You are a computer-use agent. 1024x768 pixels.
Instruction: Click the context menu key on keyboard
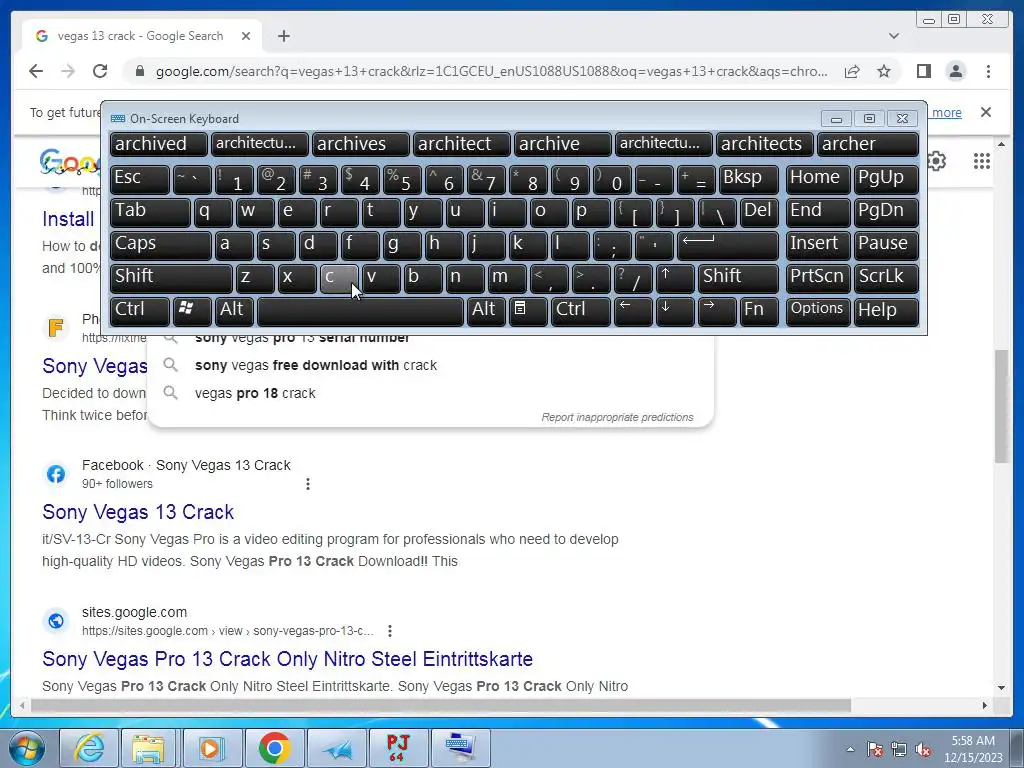pyautogui.click(x=528, y=310)
